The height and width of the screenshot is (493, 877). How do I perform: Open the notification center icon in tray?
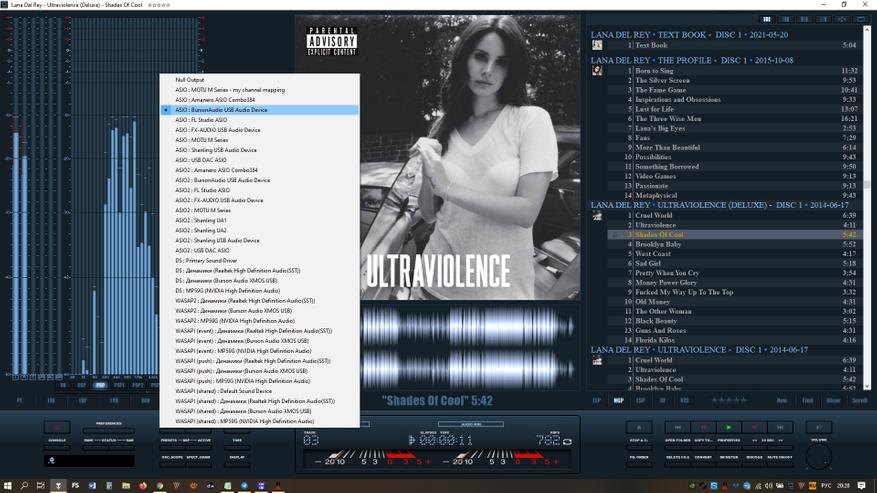(x=861, y=485)
